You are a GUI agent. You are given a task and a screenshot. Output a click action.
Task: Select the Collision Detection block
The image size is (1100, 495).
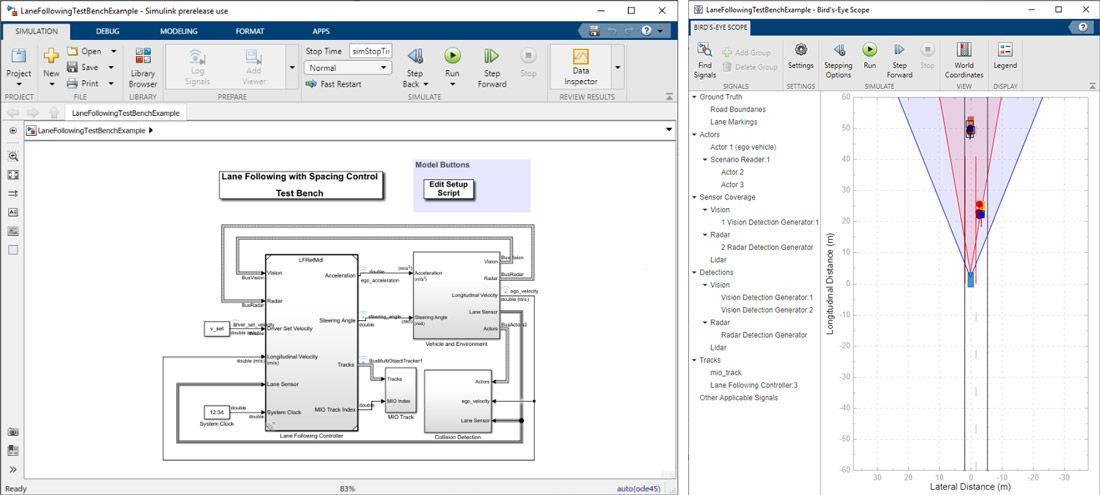[459, 400]
